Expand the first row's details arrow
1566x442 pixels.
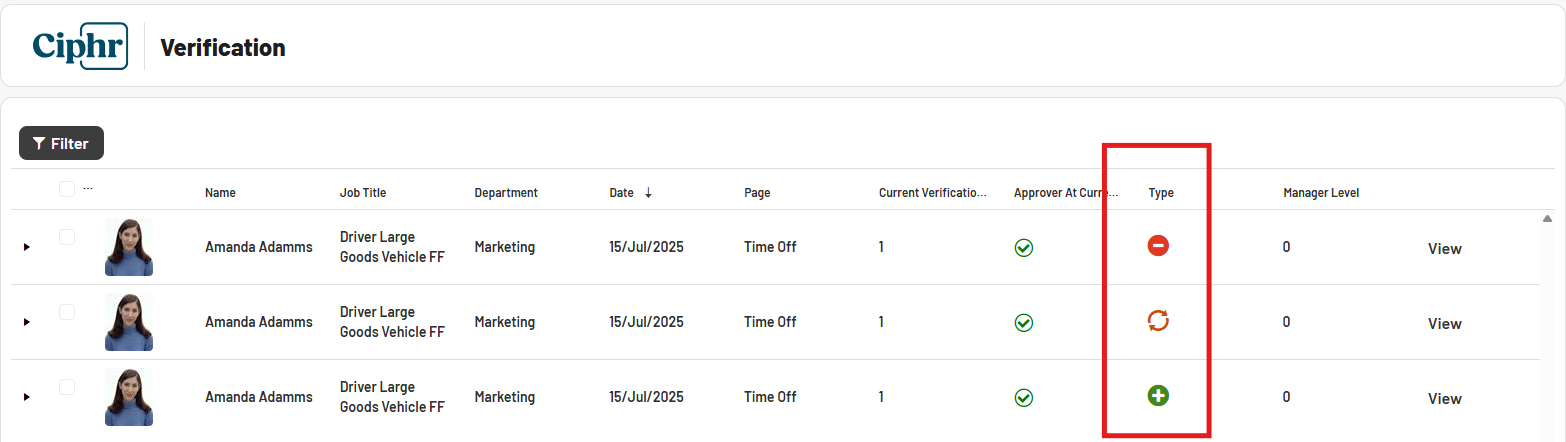coord(27,247)
